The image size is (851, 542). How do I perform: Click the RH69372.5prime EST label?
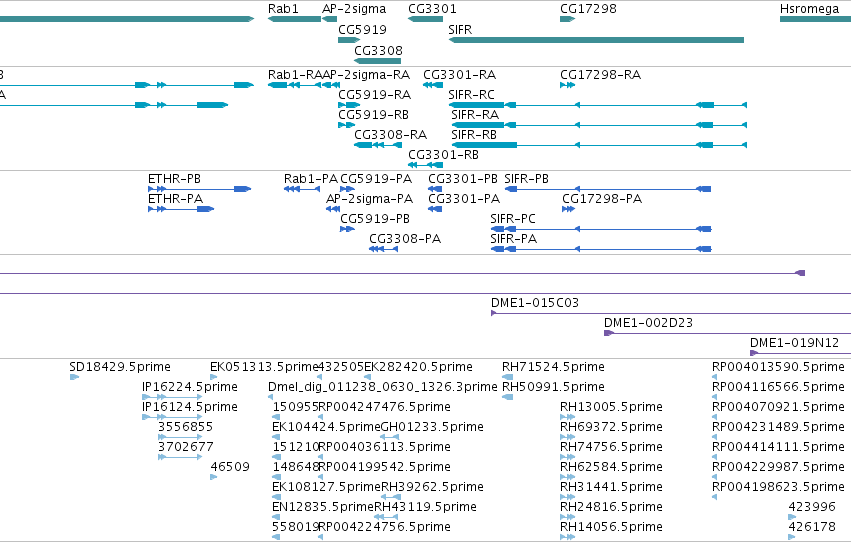tap(611, 428)
